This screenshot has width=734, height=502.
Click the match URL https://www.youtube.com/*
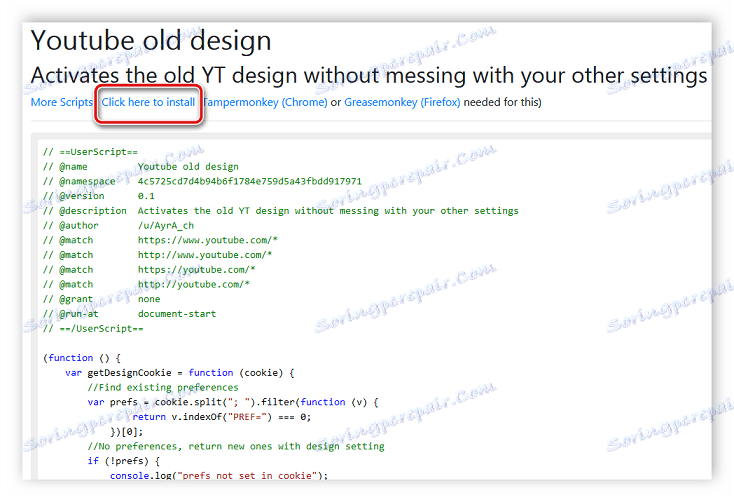(207, 240)
